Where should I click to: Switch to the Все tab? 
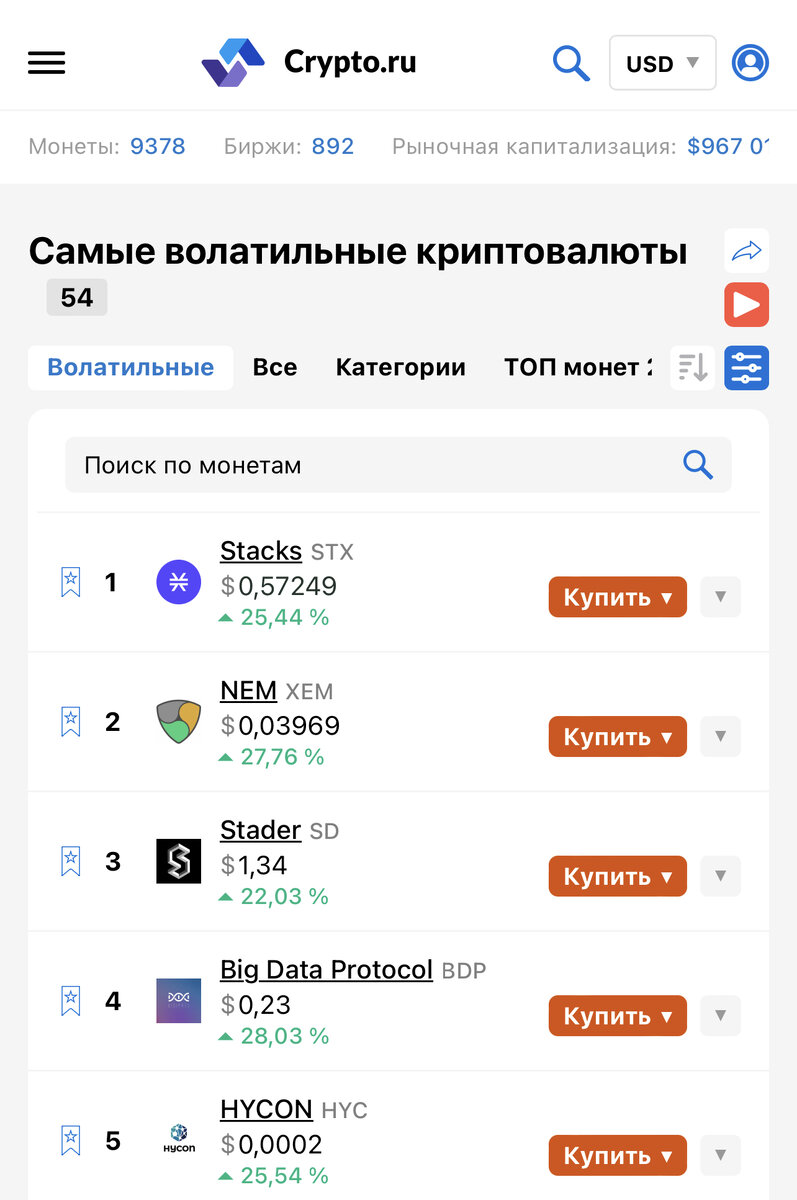274,367
